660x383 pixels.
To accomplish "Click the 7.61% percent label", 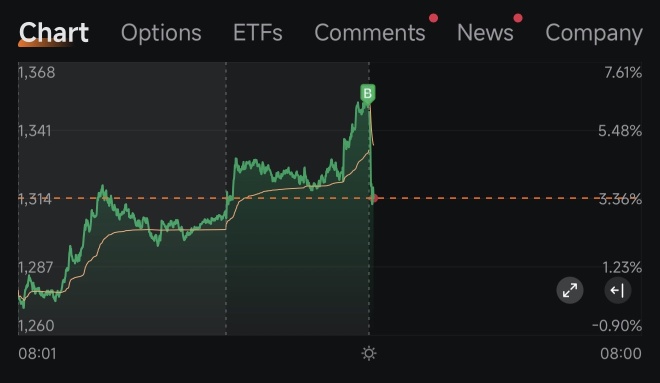I will pos(623,73).
